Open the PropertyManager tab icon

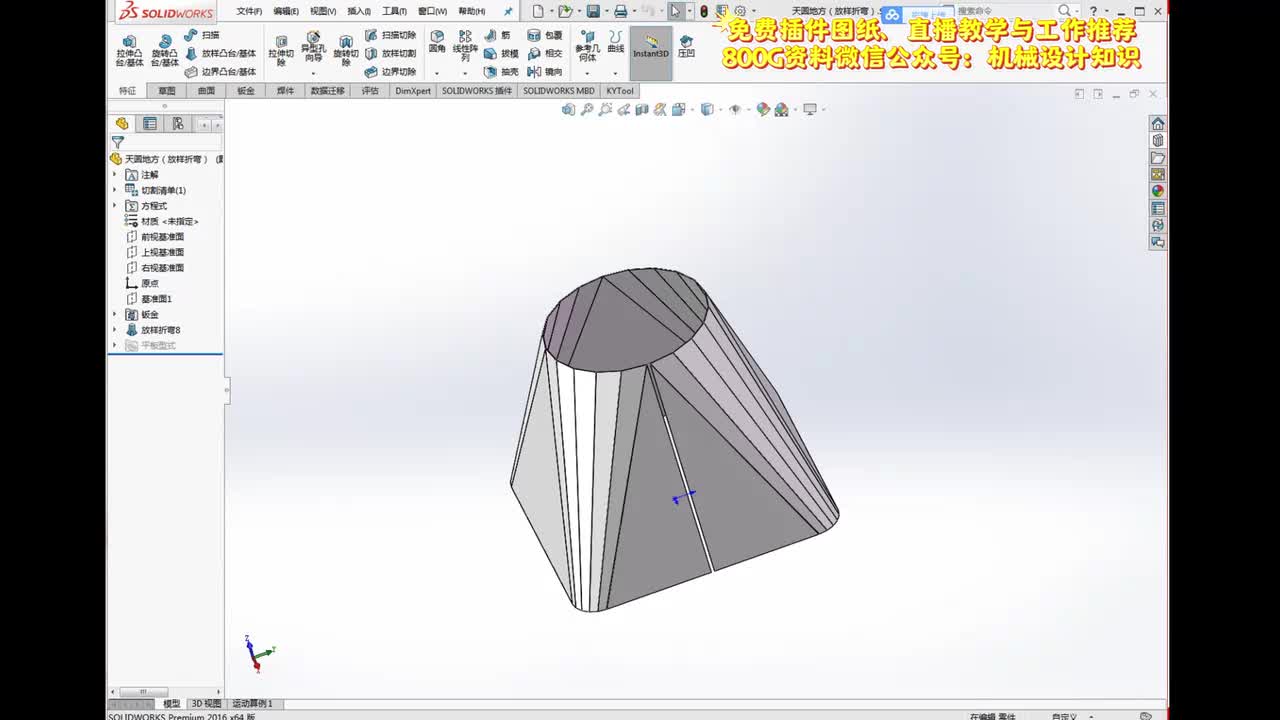[x=150, y=124]
